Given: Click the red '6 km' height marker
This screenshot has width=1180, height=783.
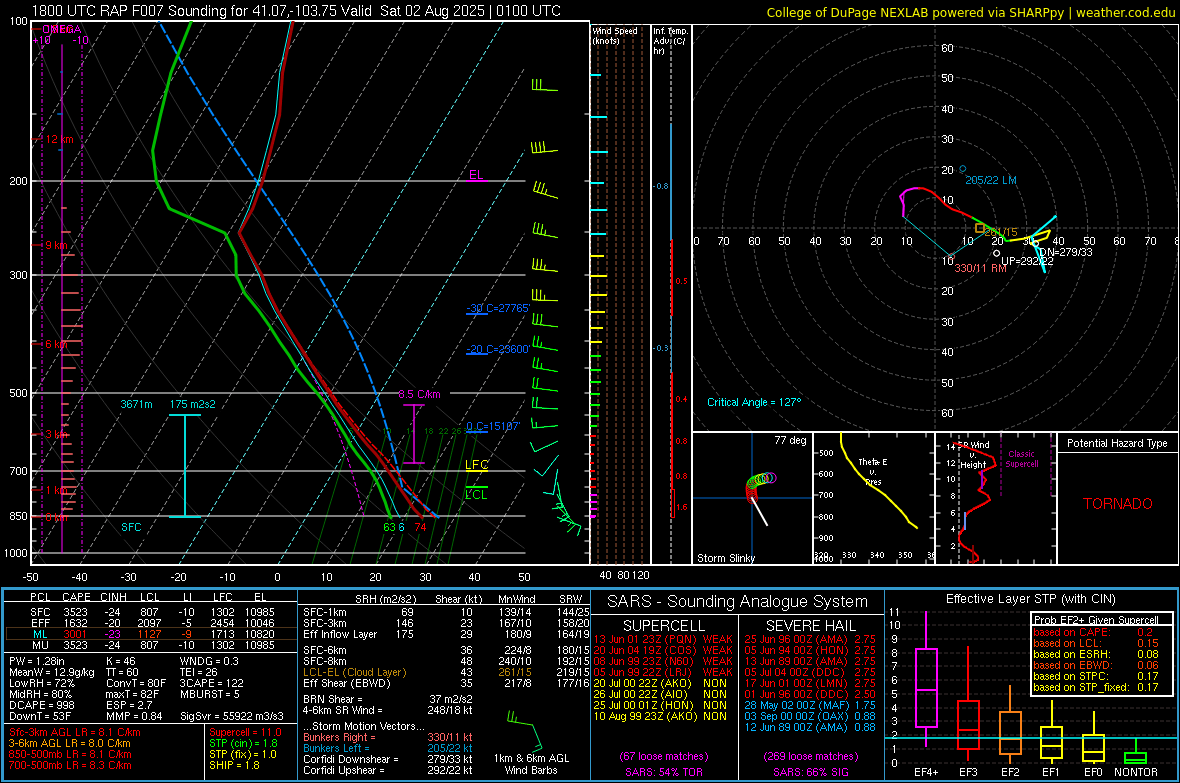Looking at the screenshot, I should (x=57, y=344).
